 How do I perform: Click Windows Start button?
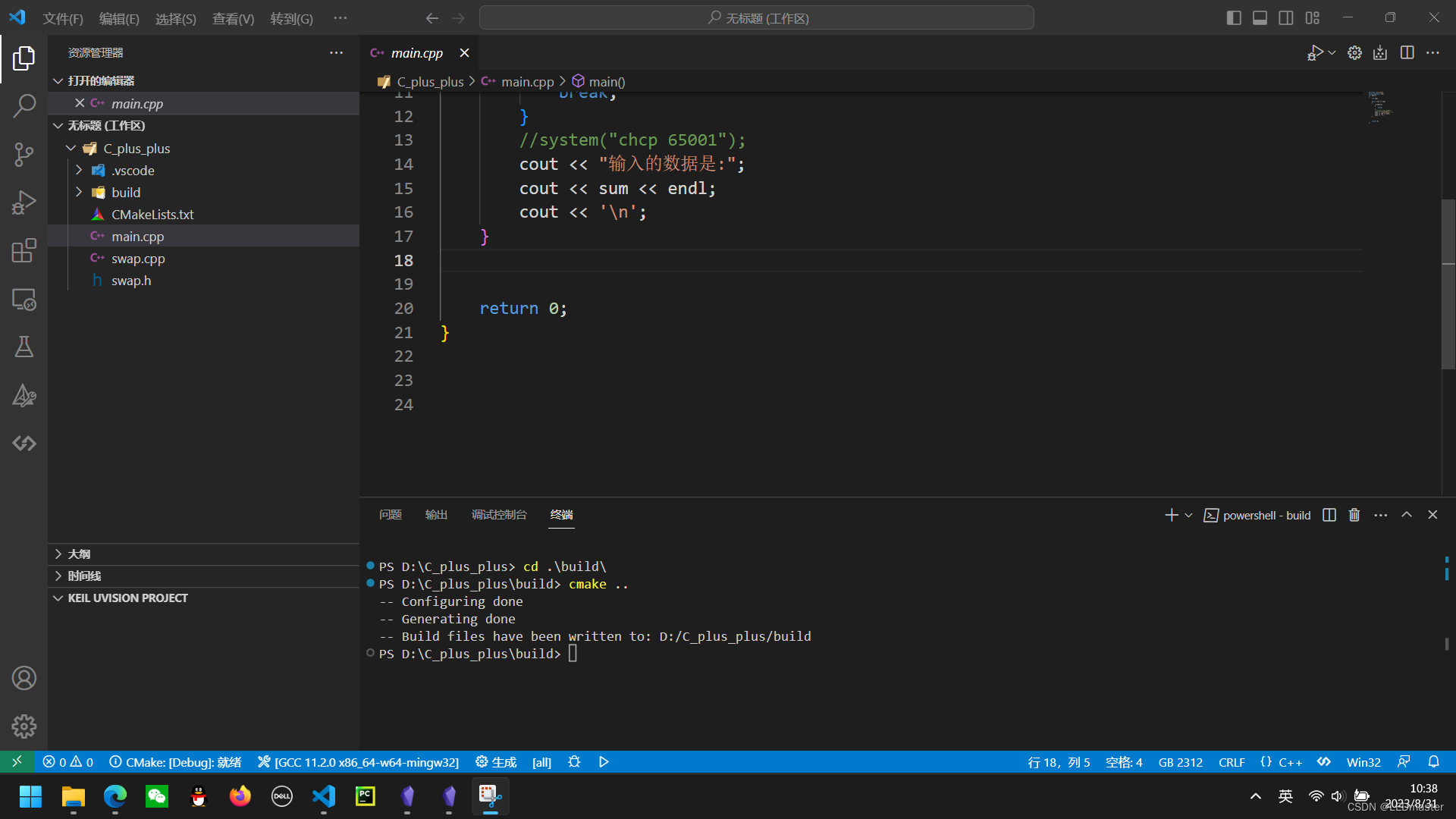(x=31, y=796)
